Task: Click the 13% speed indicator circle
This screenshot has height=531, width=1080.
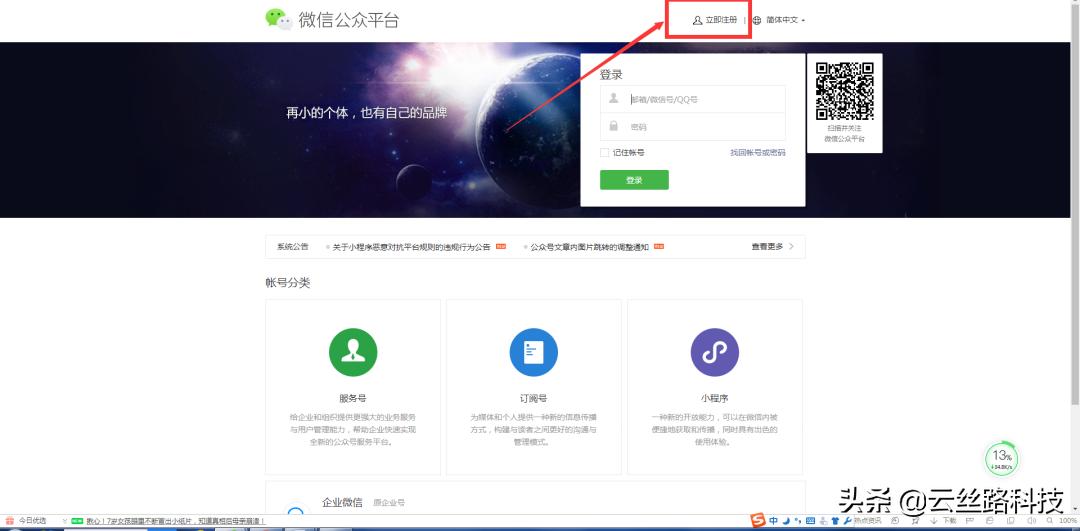Action: point(1001,457)
